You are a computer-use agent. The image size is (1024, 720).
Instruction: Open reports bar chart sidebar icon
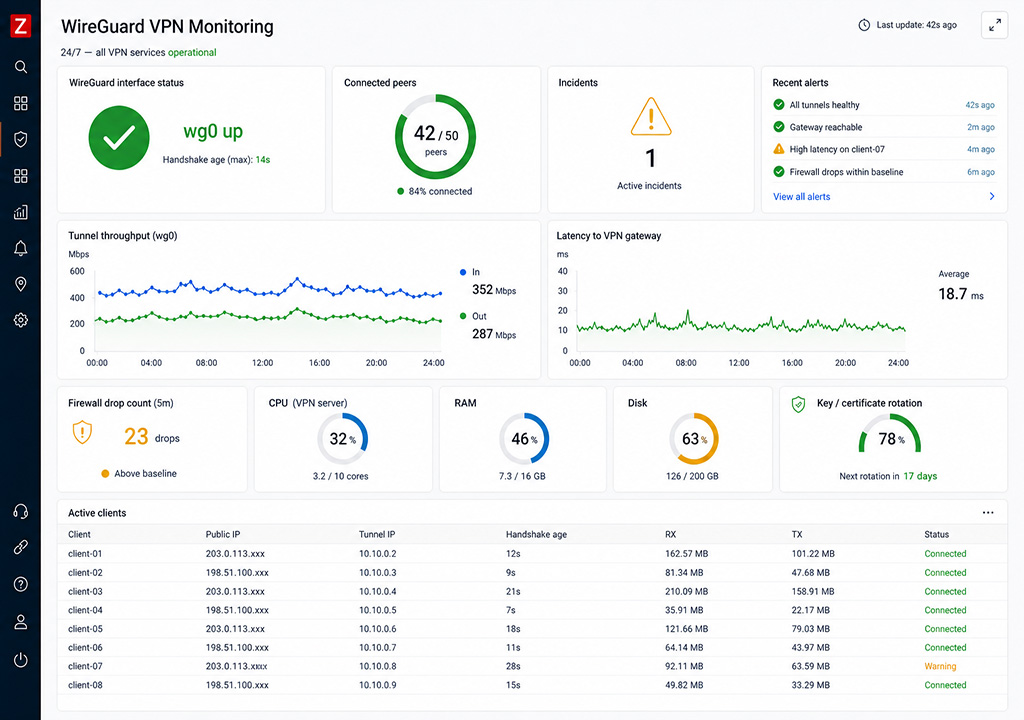coord(20,212)
